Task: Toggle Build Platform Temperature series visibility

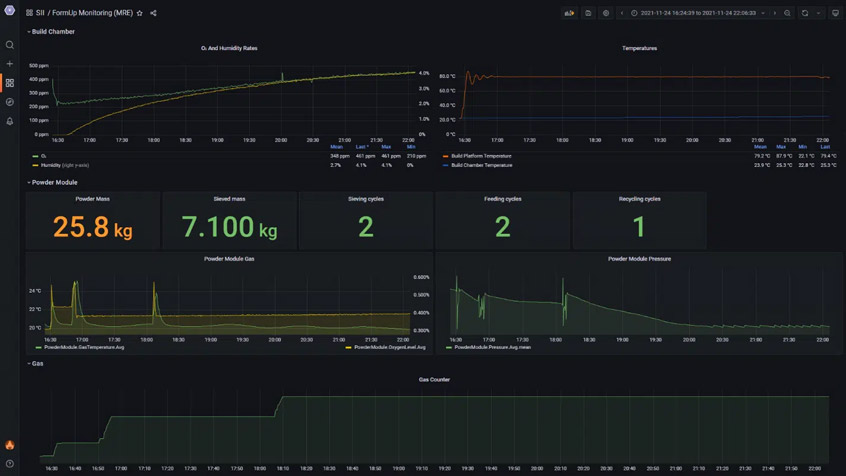Action: coord(481,156)
